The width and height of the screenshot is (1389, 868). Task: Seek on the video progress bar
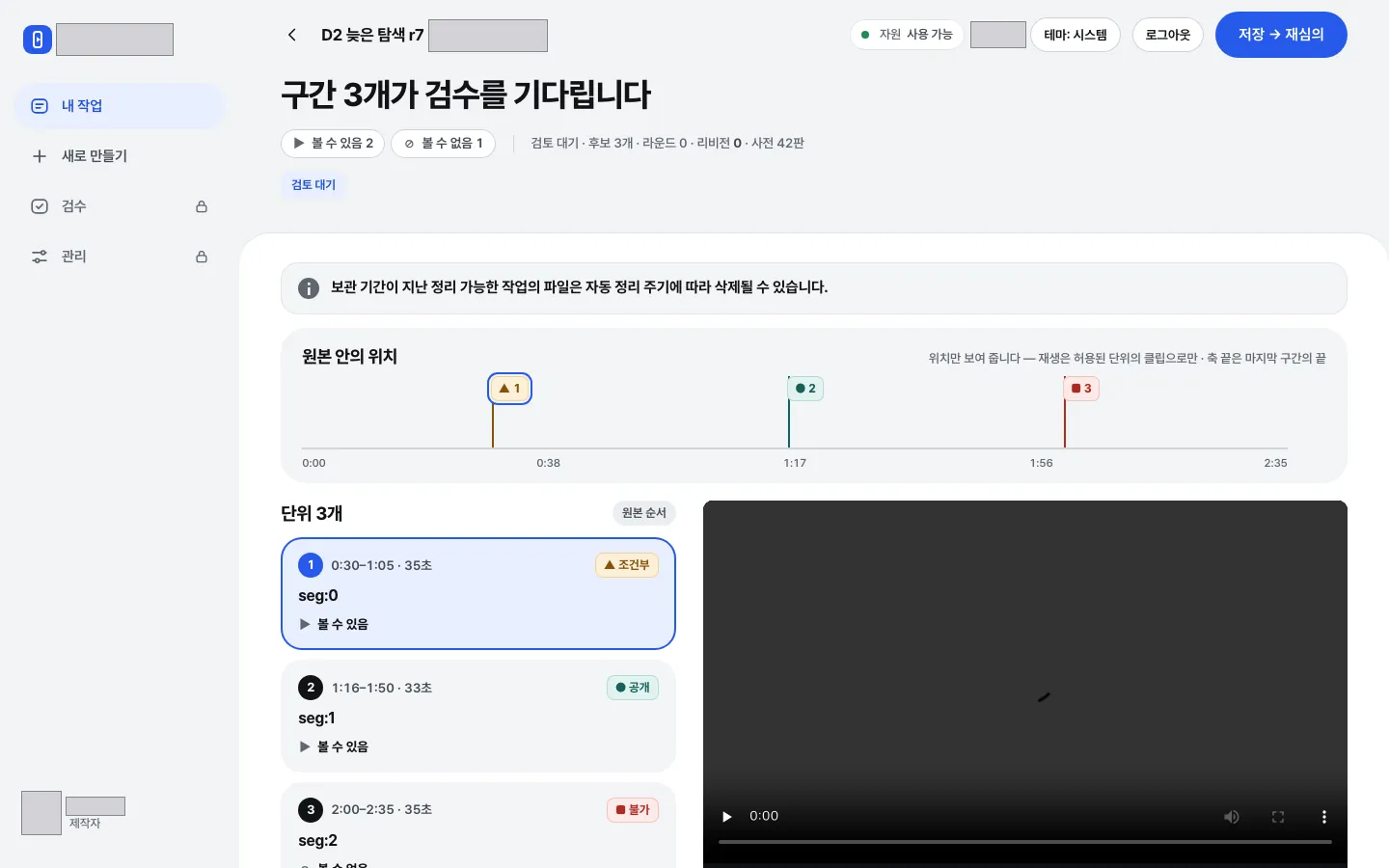click(x=1025, y=842)
